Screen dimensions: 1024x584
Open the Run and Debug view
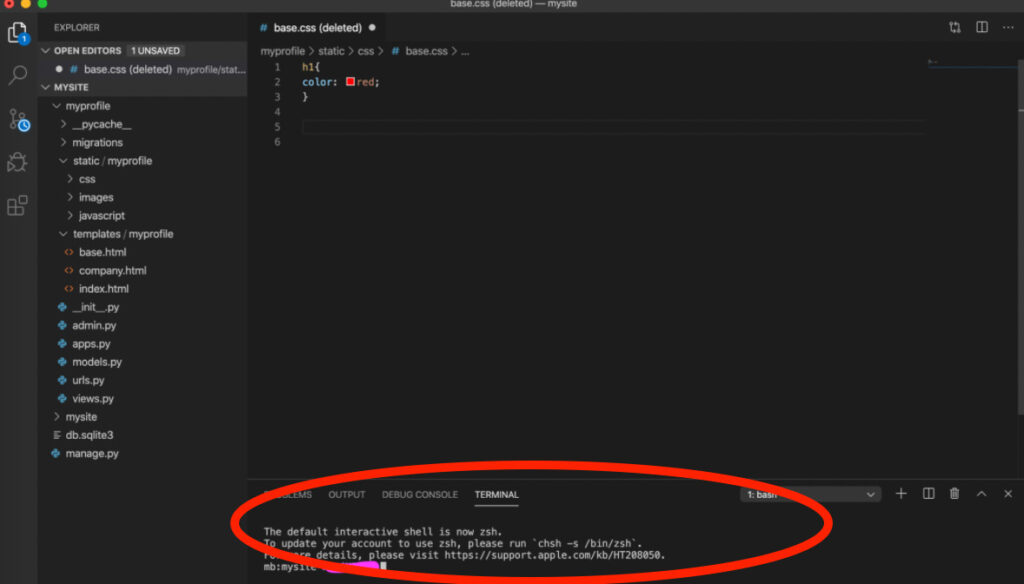pos(17,163)
